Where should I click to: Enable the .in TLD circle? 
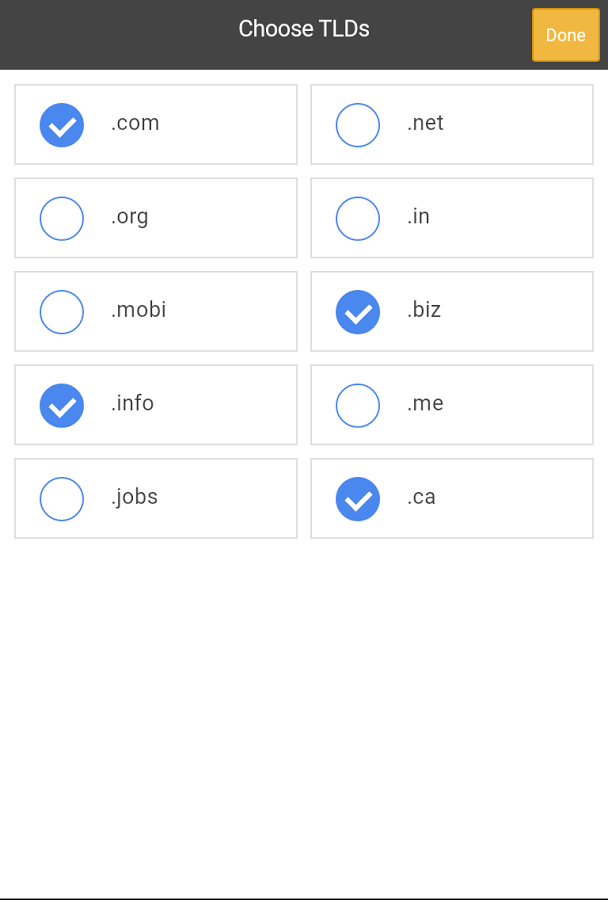click(358, 219)
